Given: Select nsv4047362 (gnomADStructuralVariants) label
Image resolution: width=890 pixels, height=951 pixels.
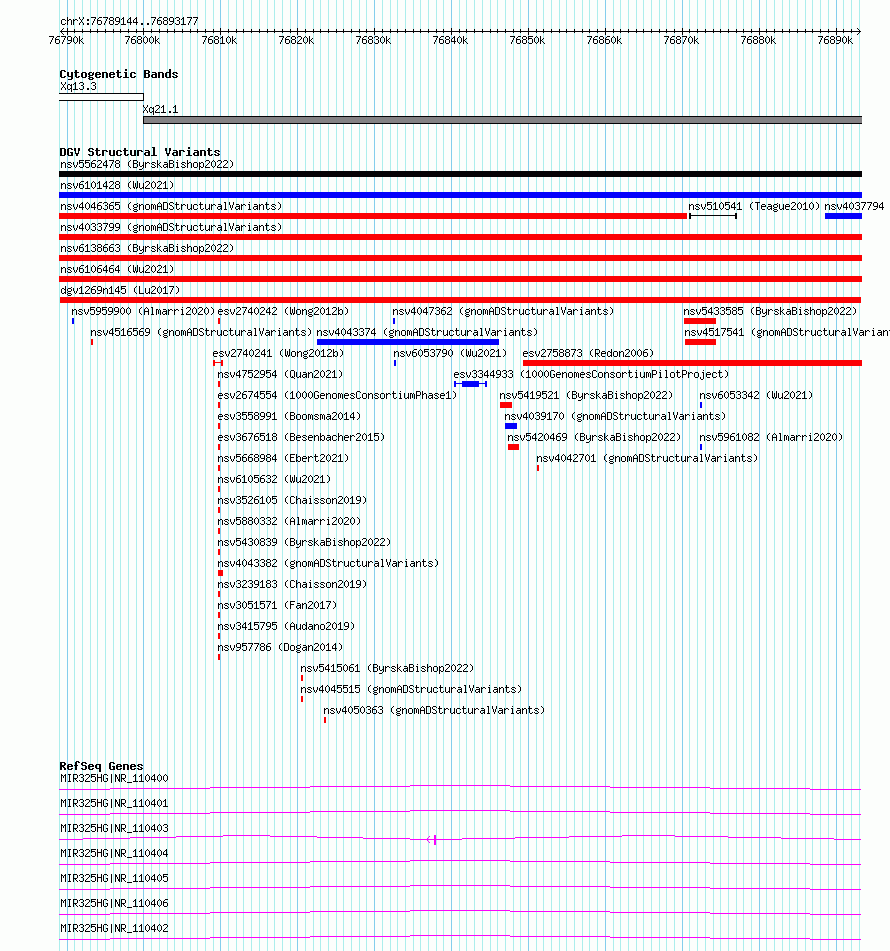Looking at the screenshot, I should (x=503, y=311).
